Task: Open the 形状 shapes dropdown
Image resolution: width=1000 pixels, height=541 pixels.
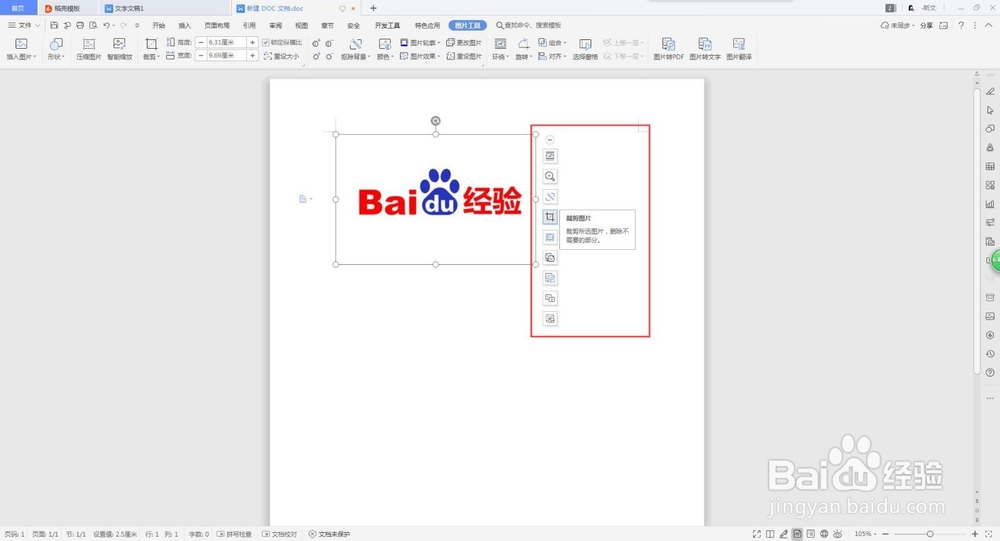Action: click(55, 48)
